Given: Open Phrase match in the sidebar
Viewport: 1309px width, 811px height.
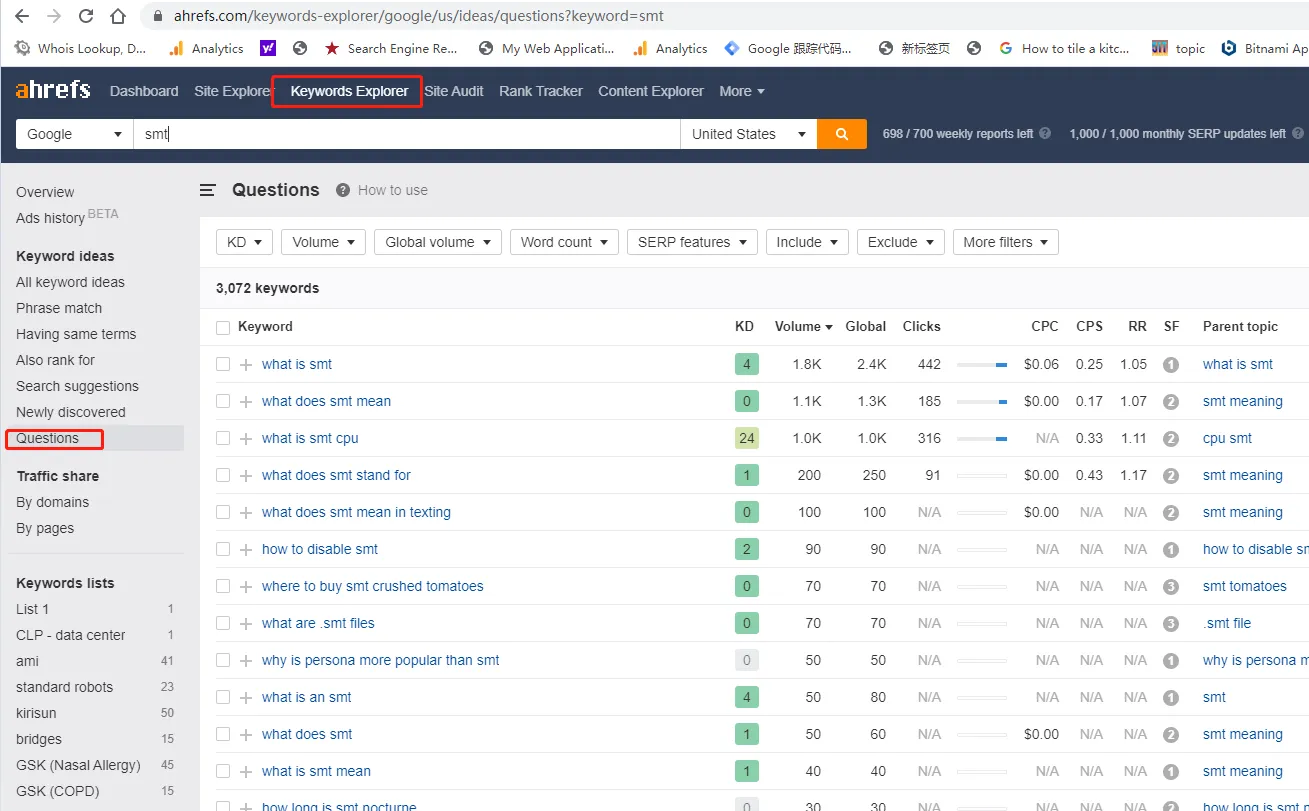Looking at the screenshot, I should 59,308.
